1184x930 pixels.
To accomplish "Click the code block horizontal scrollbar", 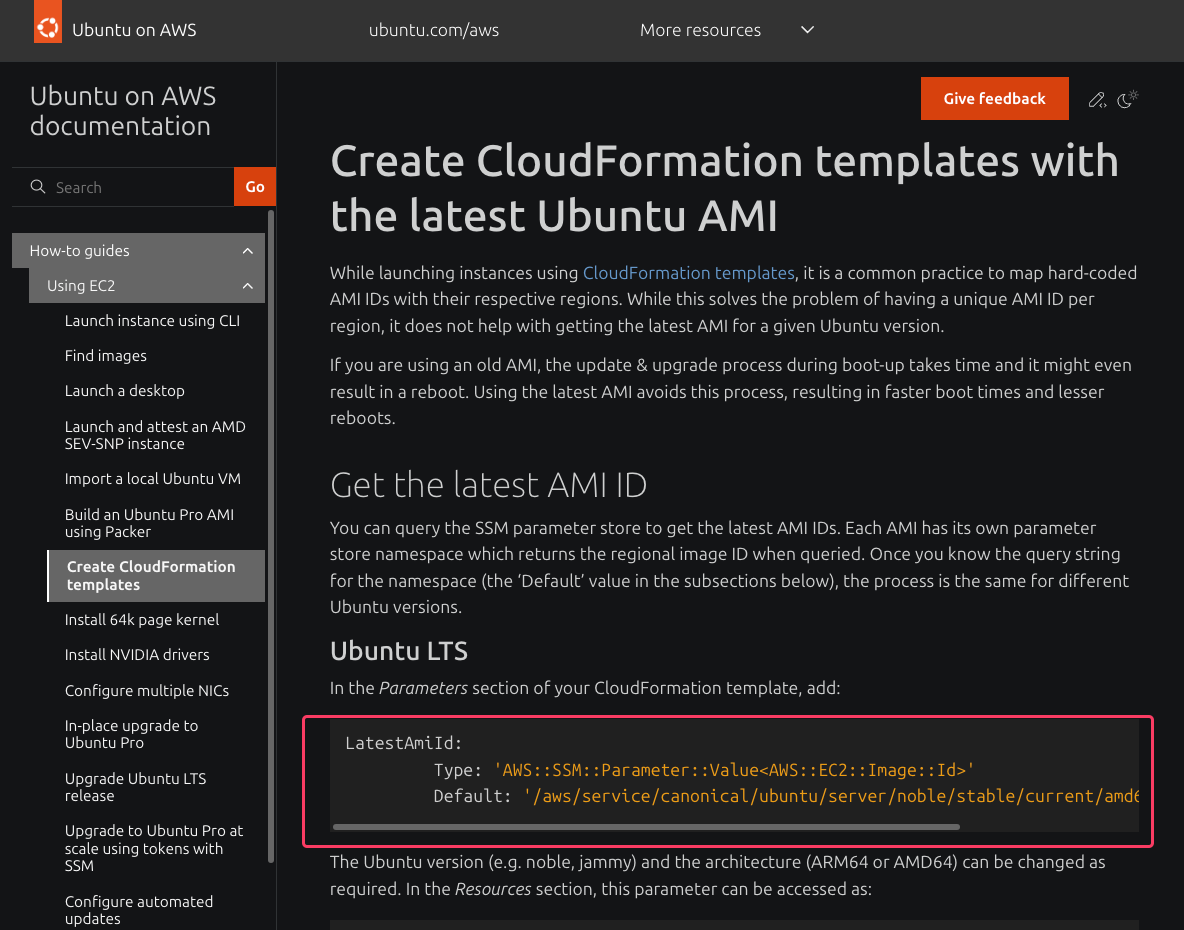I will pyautogui.click(x=645, y=827).
